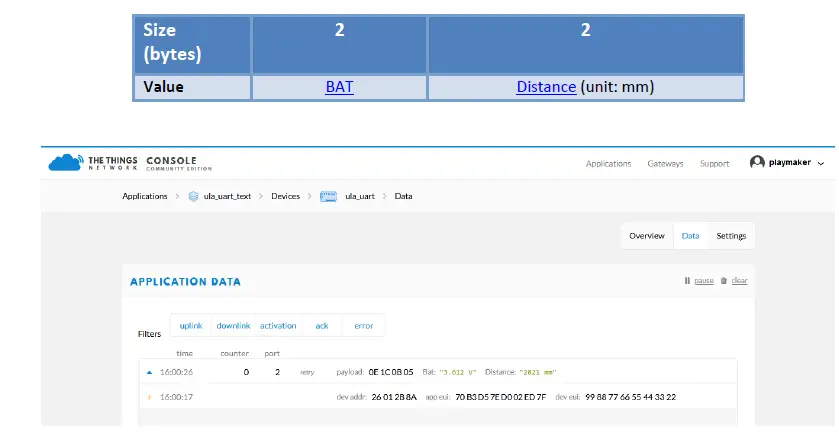Click the ula_uart_text application stack icon
Image resolution: width=839 pixels, height=437 pixels.
193,196
